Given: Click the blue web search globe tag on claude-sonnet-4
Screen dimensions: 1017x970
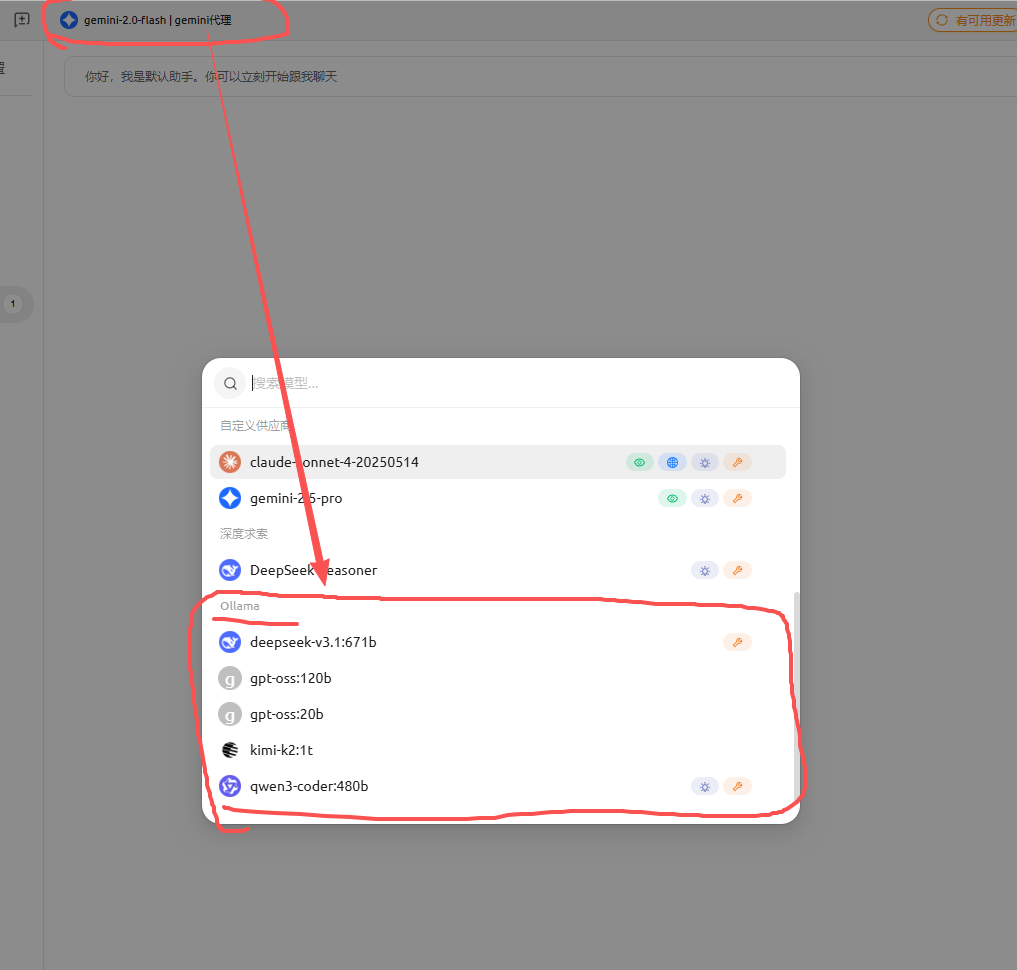Looking at the screenshot, I should pos(672,462).
